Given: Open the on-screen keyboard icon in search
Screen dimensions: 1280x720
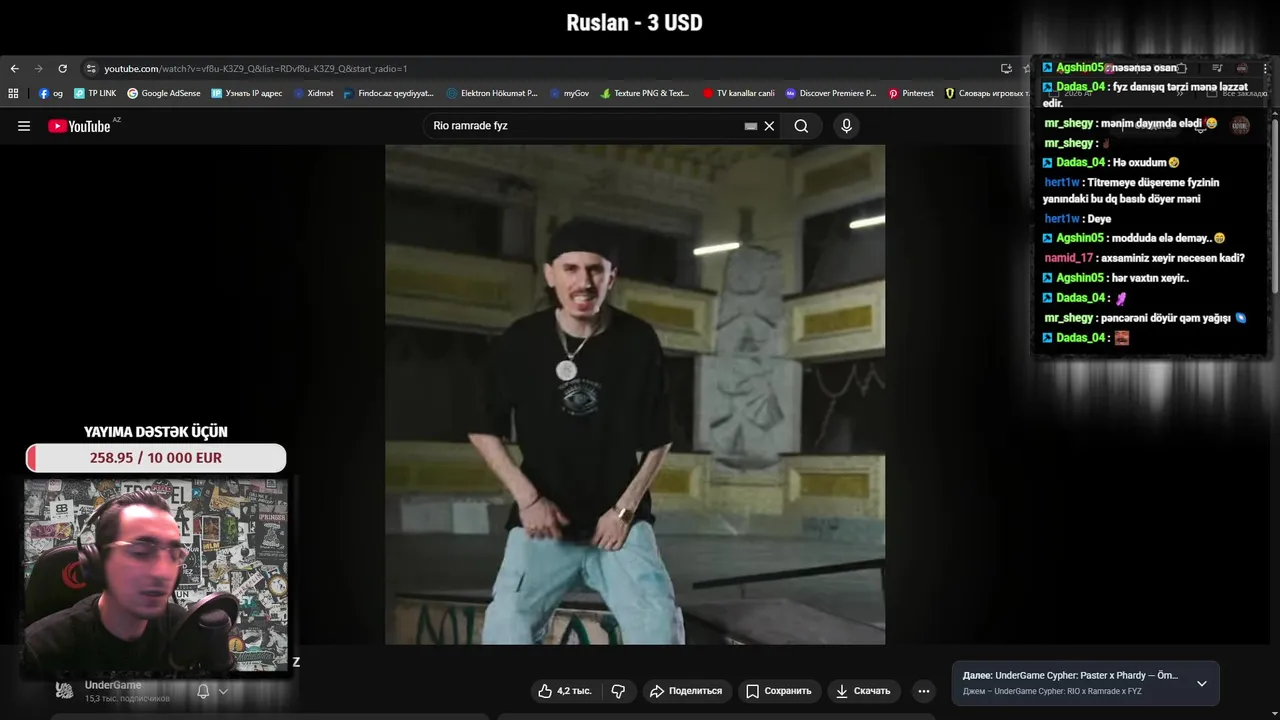Looking at the screenshot, I should point(751,126).
